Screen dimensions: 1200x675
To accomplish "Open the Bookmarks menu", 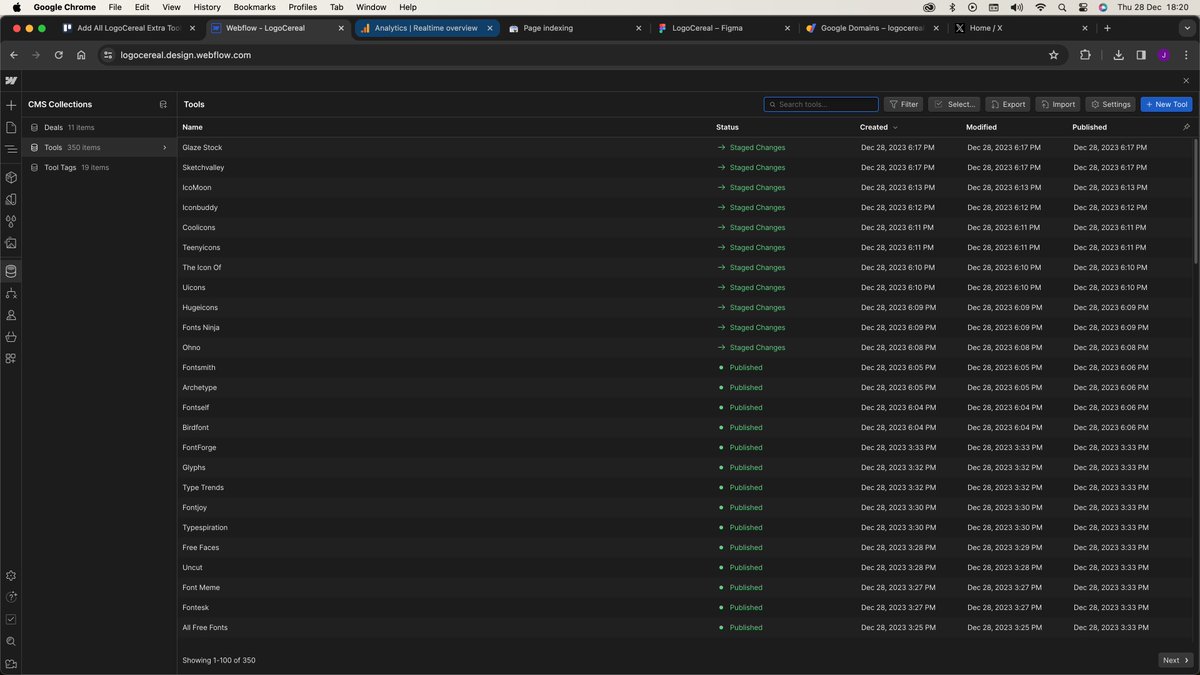I will [x=254, y=7].
